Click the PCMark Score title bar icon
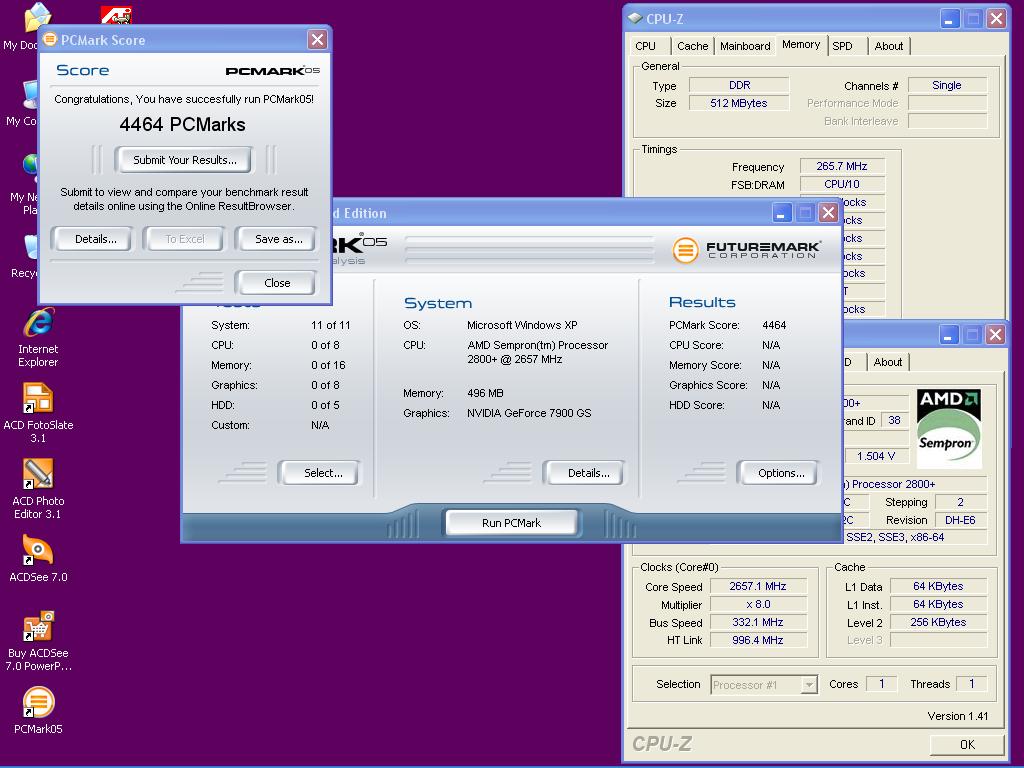The image size is (1024, 768). tap(50, 39)
